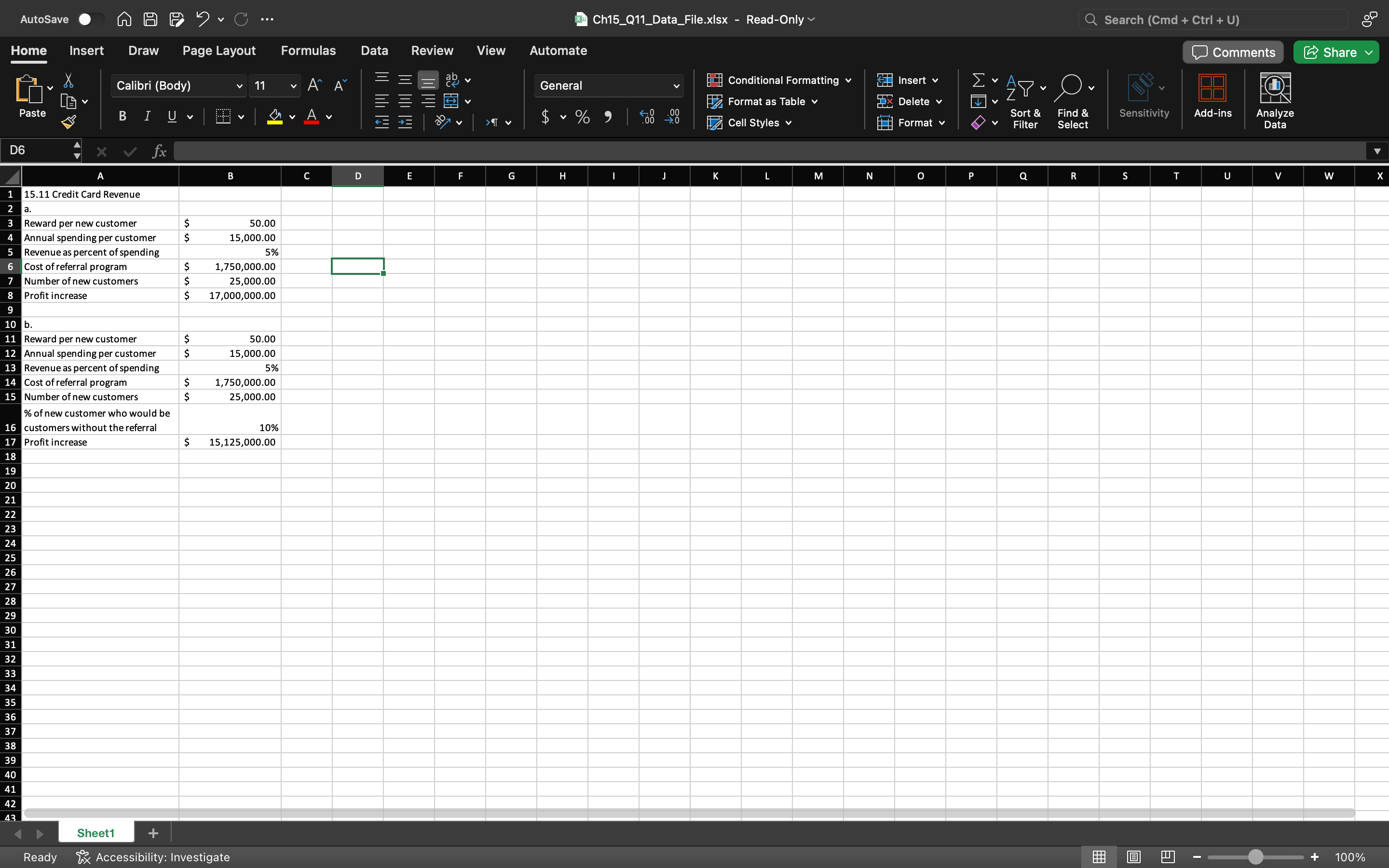
Task: Apply Percent Style formatting
Action: point(582,117)
